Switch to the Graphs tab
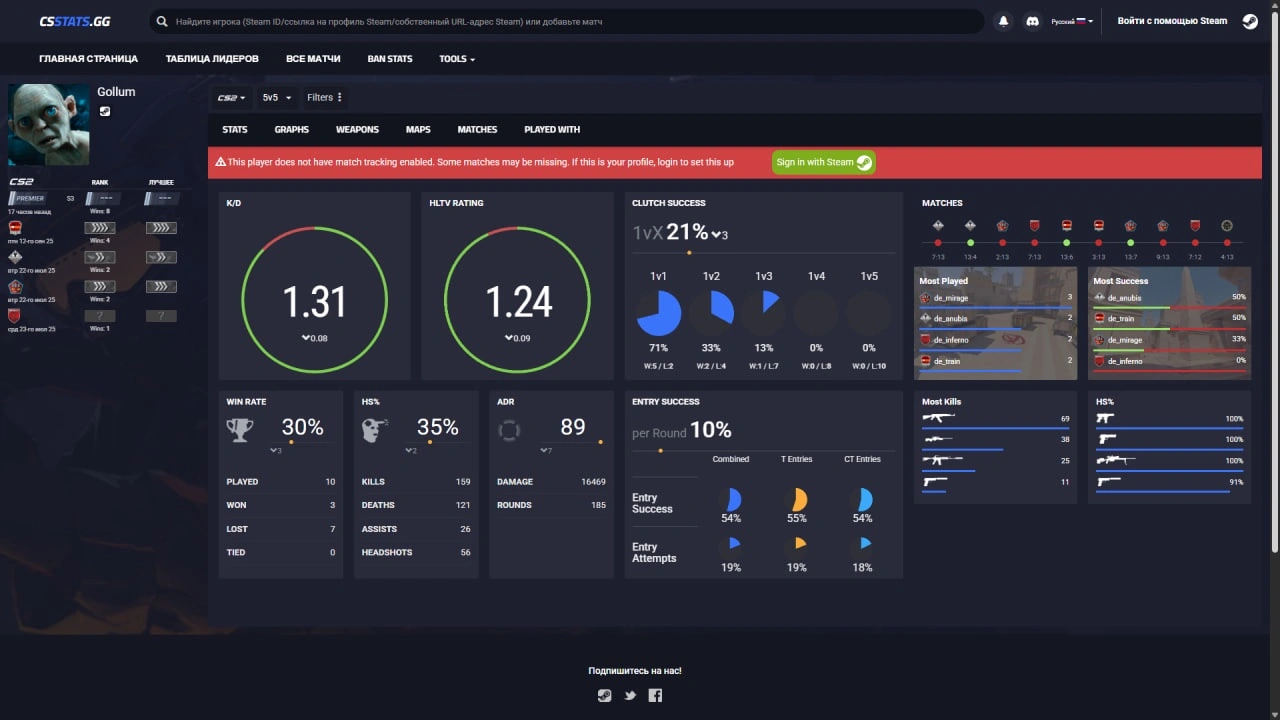 click(x=292, y=129)
